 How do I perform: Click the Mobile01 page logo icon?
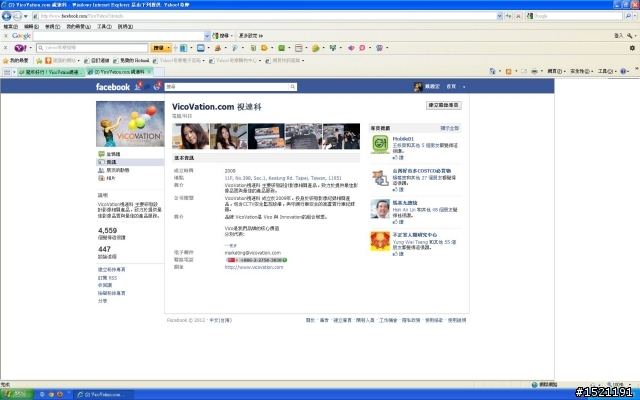380,144
